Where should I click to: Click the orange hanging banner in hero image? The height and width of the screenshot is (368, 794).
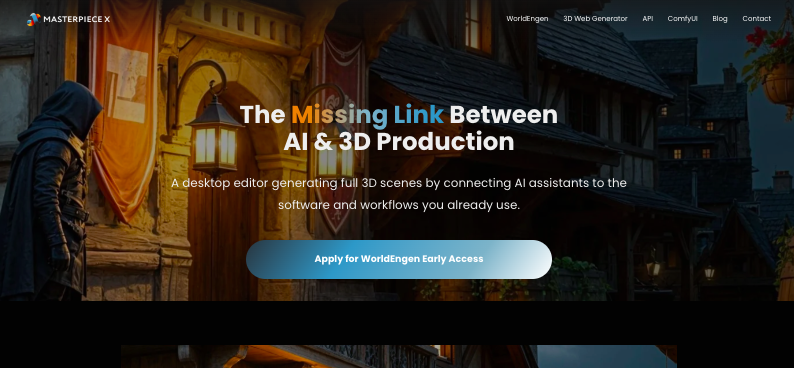tap(123, 106)
